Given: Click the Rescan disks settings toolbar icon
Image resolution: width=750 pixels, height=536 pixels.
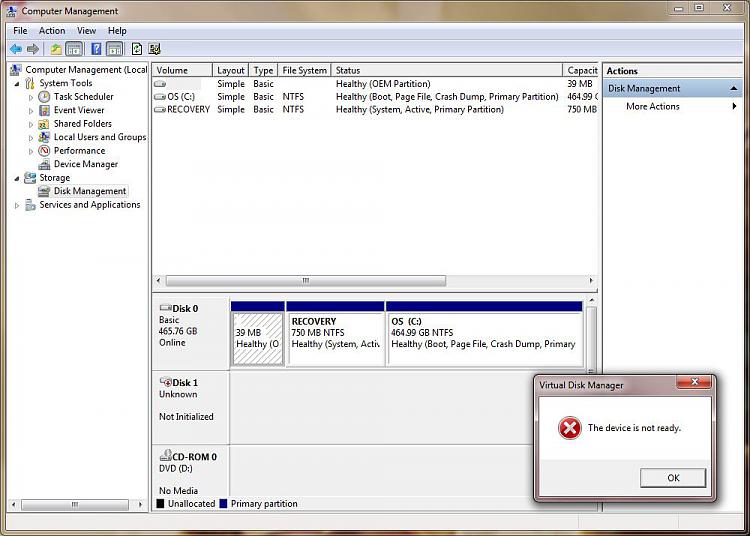Looking at the screenshot, I should click(154, 49).
